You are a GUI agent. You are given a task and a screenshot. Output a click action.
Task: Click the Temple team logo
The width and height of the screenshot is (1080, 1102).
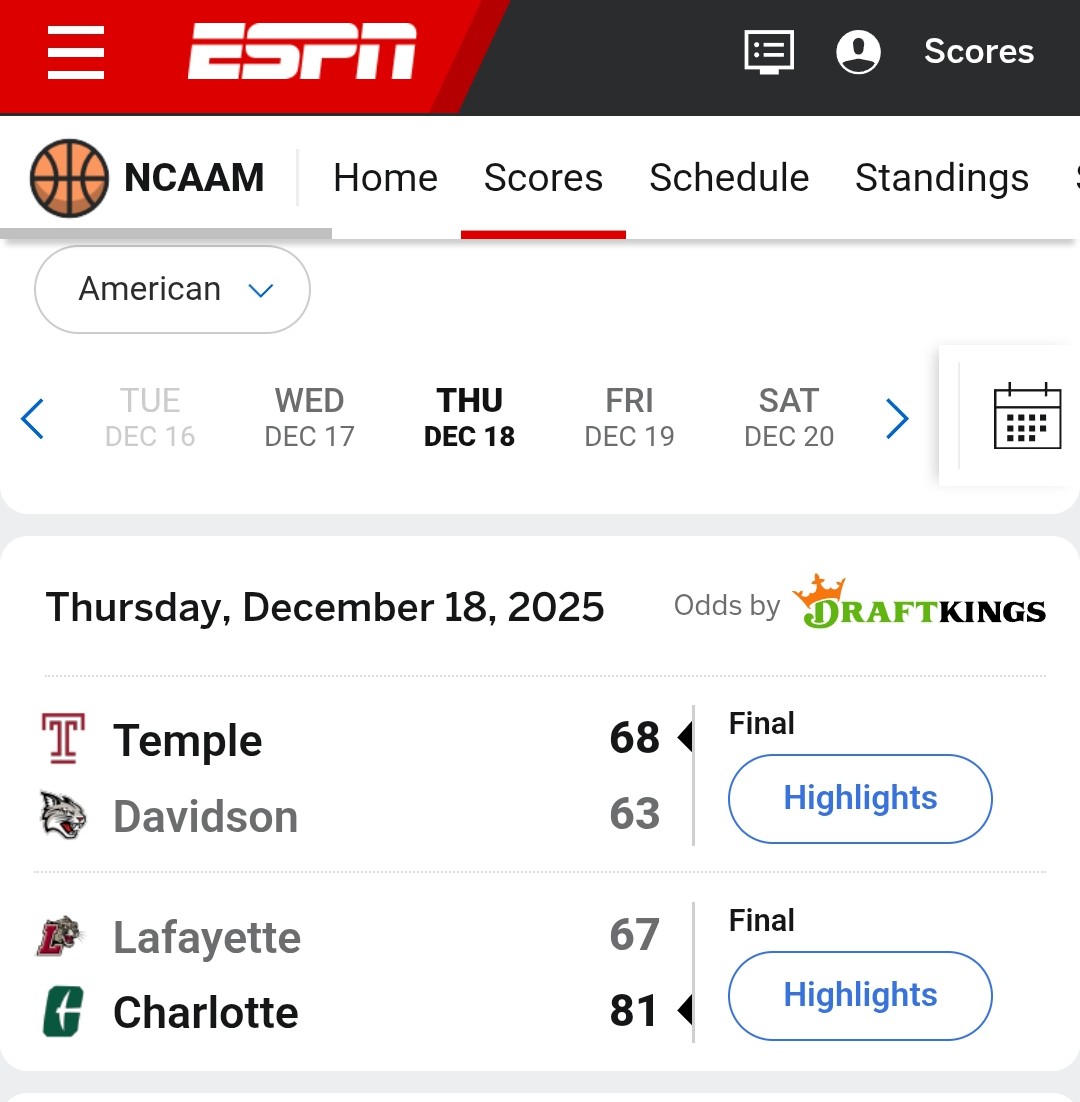(x=63, y=739)
